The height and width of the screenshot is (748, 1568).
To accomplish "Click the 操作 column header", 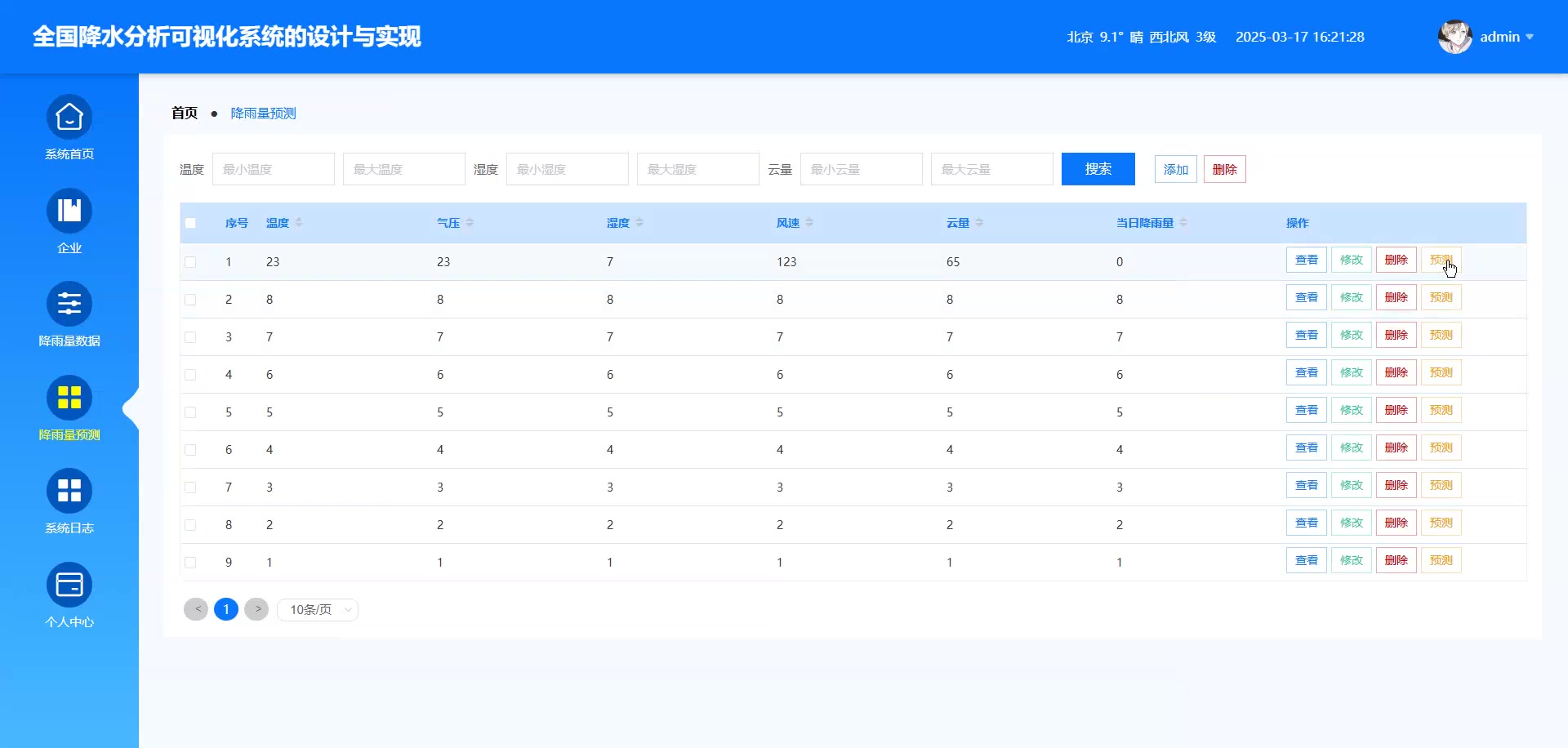I will [x=1298, y=223].
